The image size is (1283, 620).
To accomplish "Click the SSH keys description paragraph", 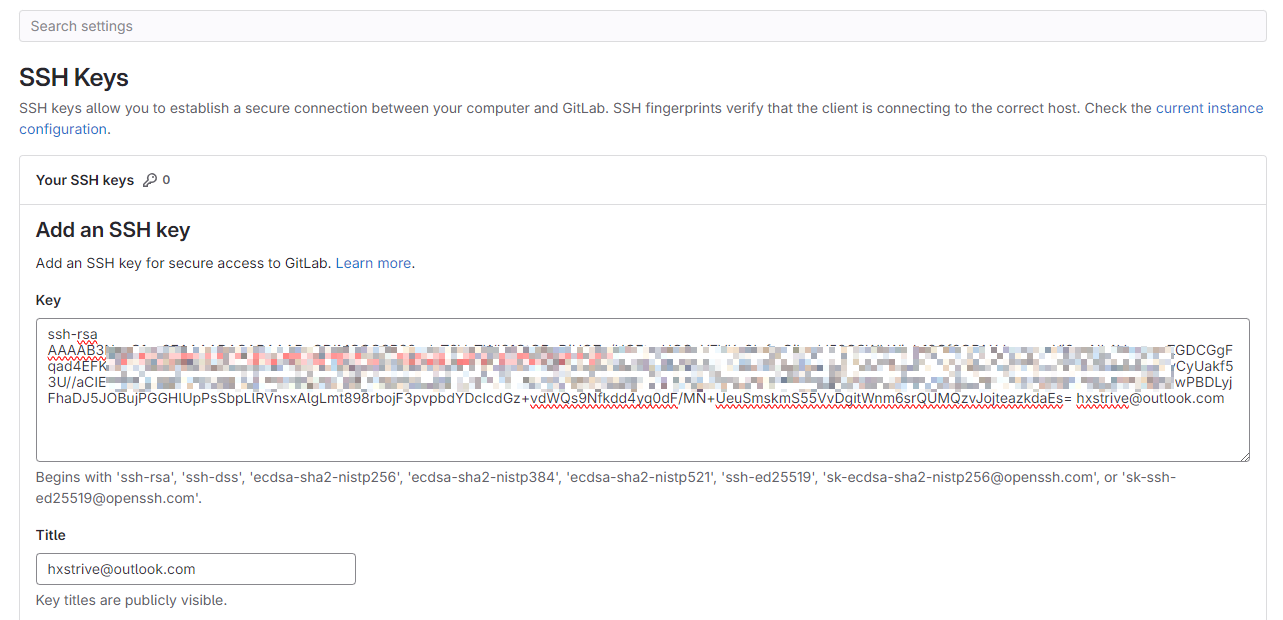I will click(x=641, y=118).
